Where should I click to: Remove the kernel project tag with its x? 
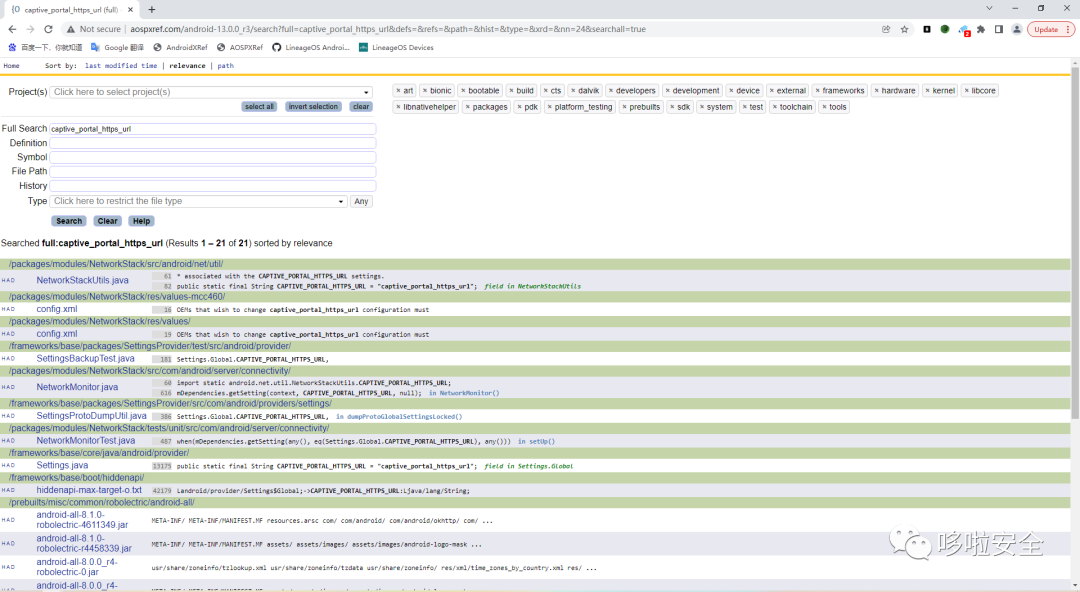928,91
